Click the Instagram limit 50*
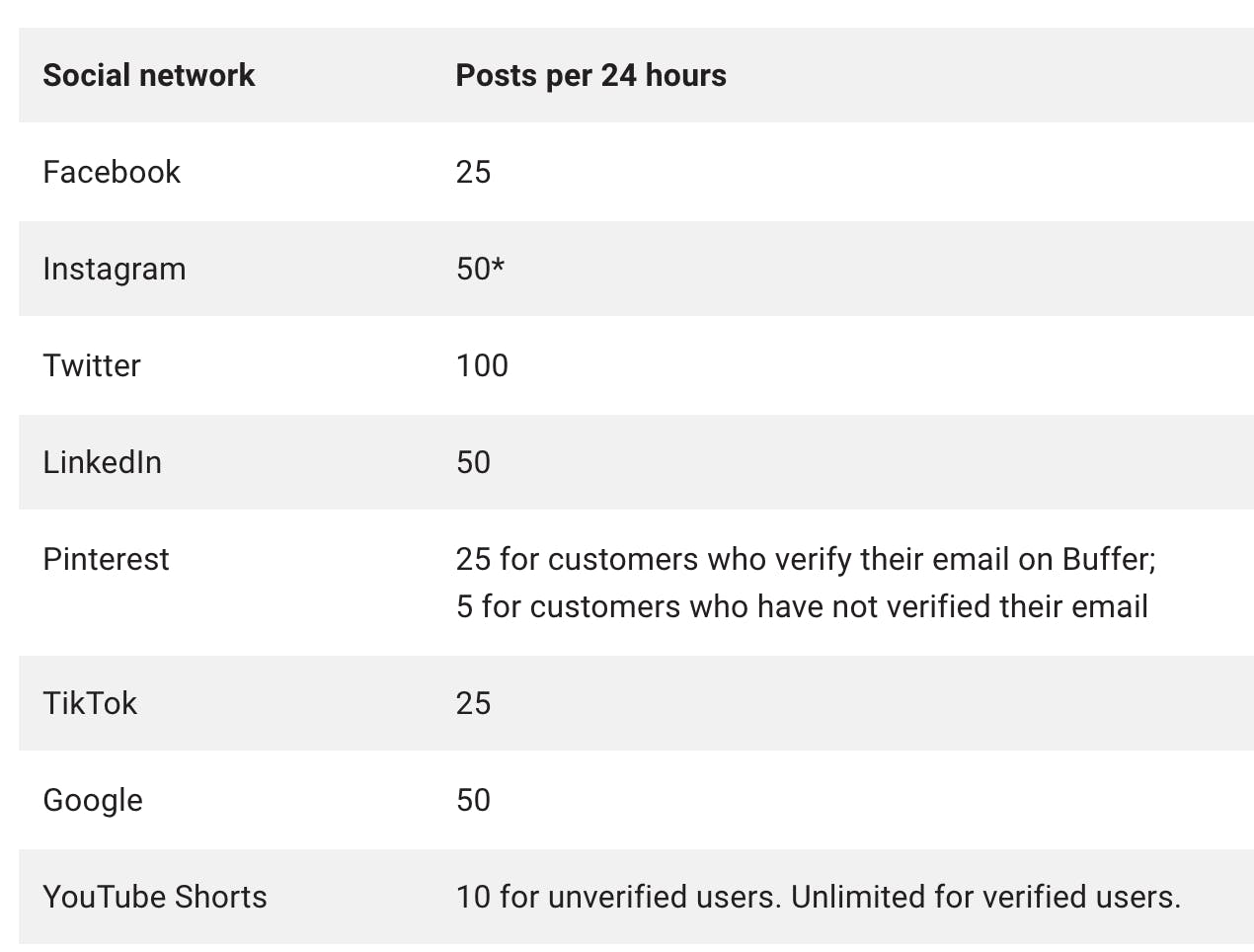Screen dimensions: 1254x952 (480, 269)
